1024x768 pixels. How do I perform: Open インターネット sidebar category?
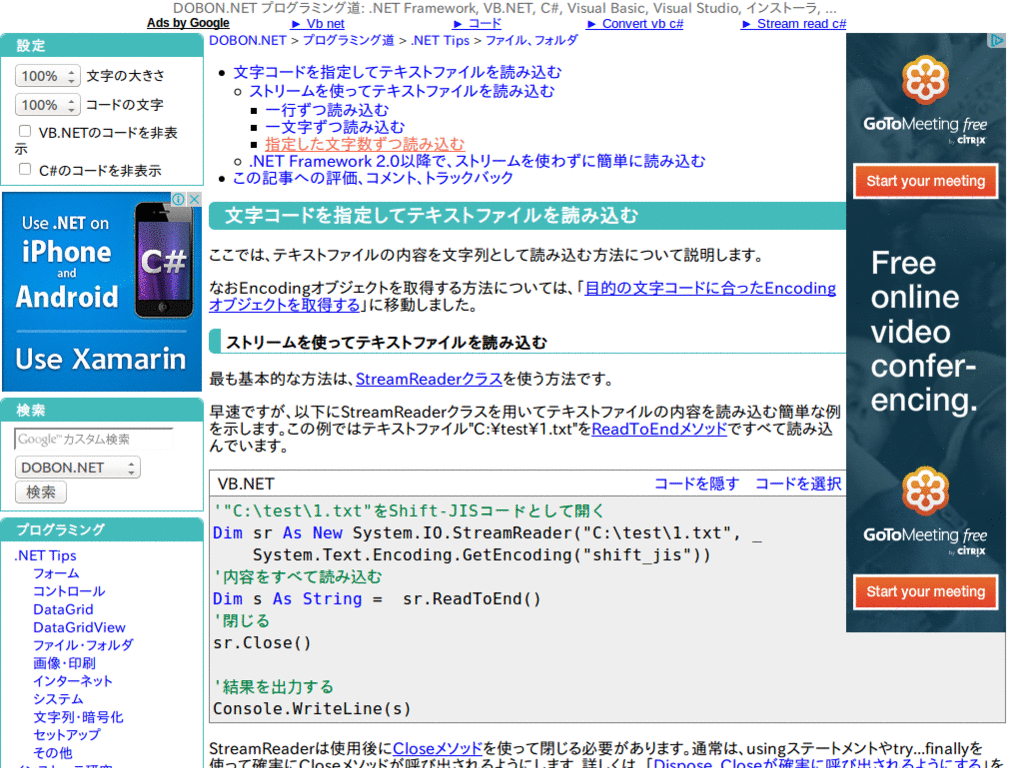72,681
